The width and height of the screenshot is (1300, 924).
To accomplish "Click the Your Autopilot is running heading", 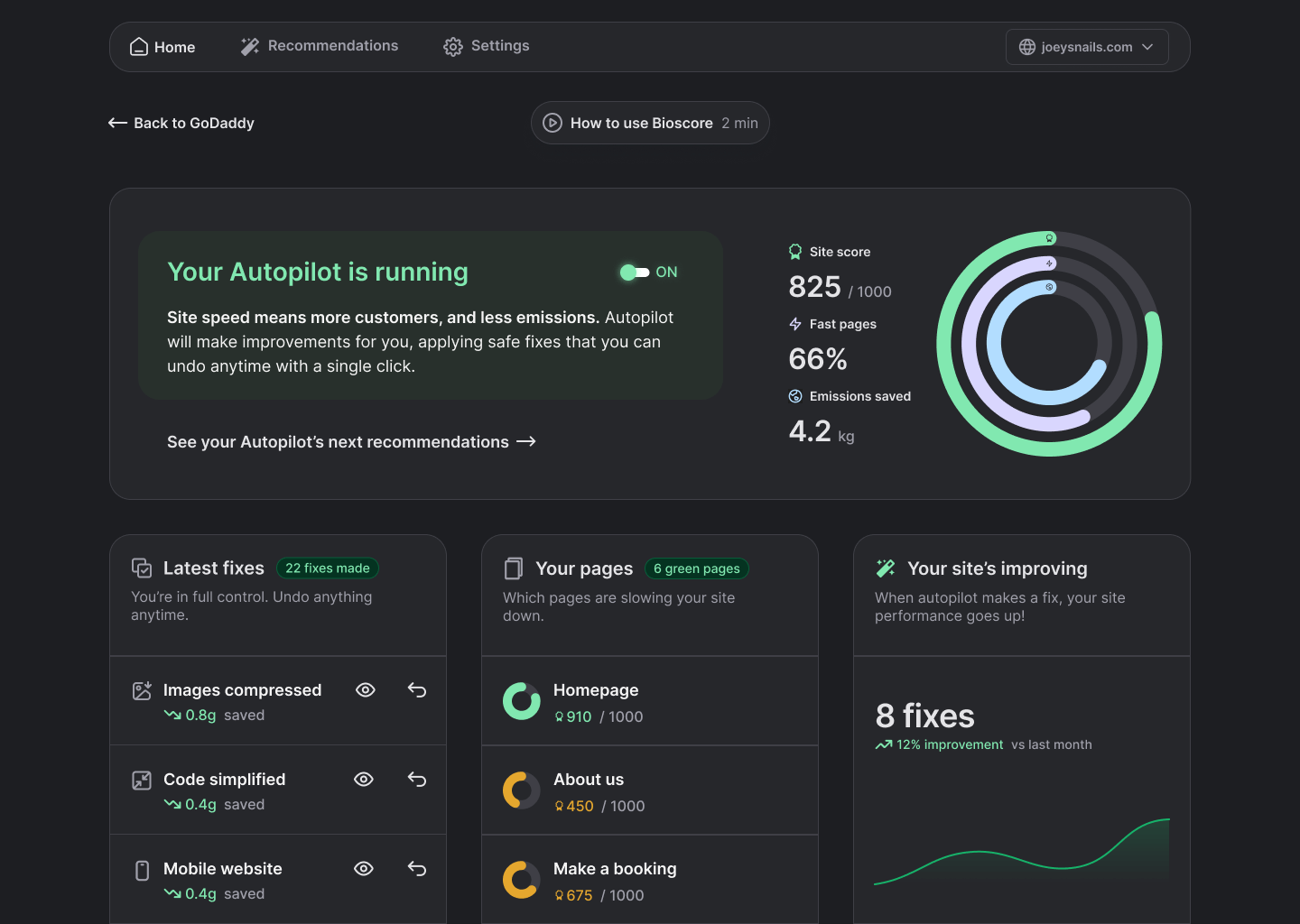I will point(318,272).
